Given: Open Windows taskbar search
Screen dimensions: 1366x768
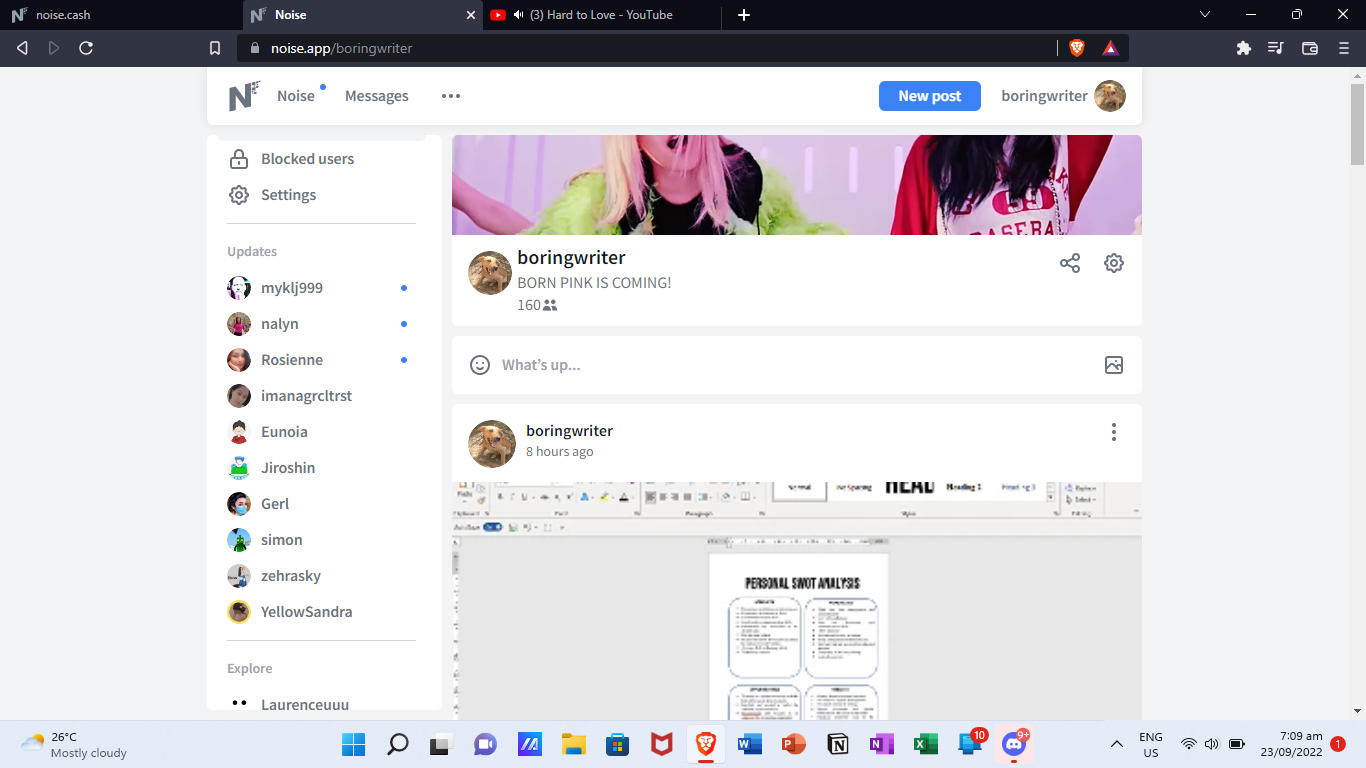Looking at the screenshot, I should click(x=397, y=744).
